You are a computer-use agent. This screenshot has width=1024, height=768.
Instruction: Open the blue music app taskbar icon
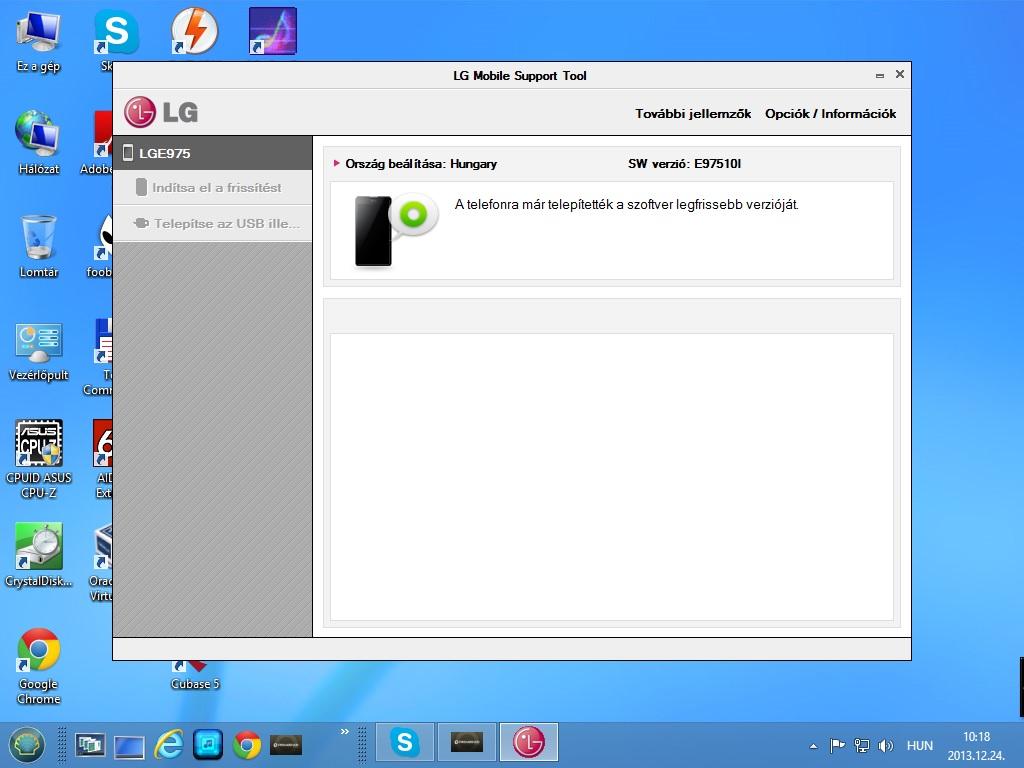pos(208,744)
